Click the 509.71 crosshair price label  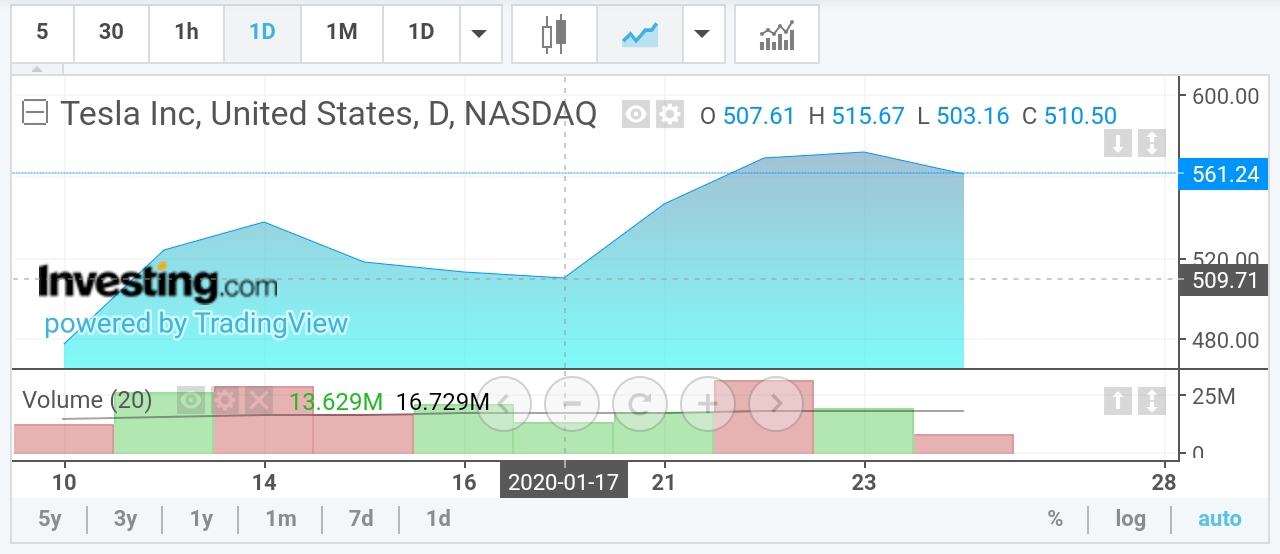[x=1224, y=280]
